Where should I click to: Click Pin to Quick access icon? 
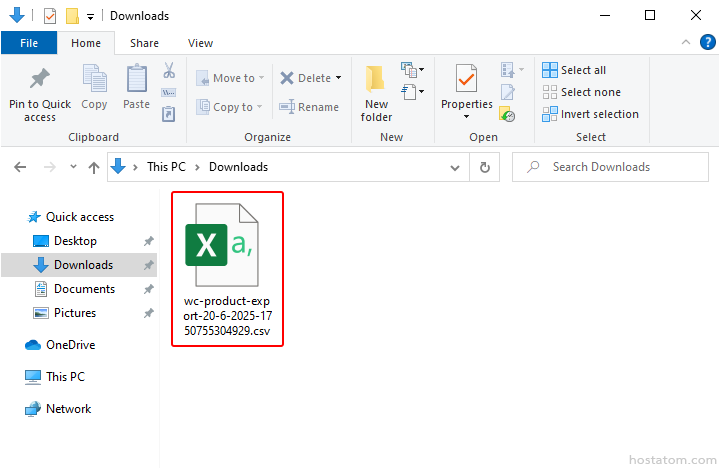pos(40,80)
